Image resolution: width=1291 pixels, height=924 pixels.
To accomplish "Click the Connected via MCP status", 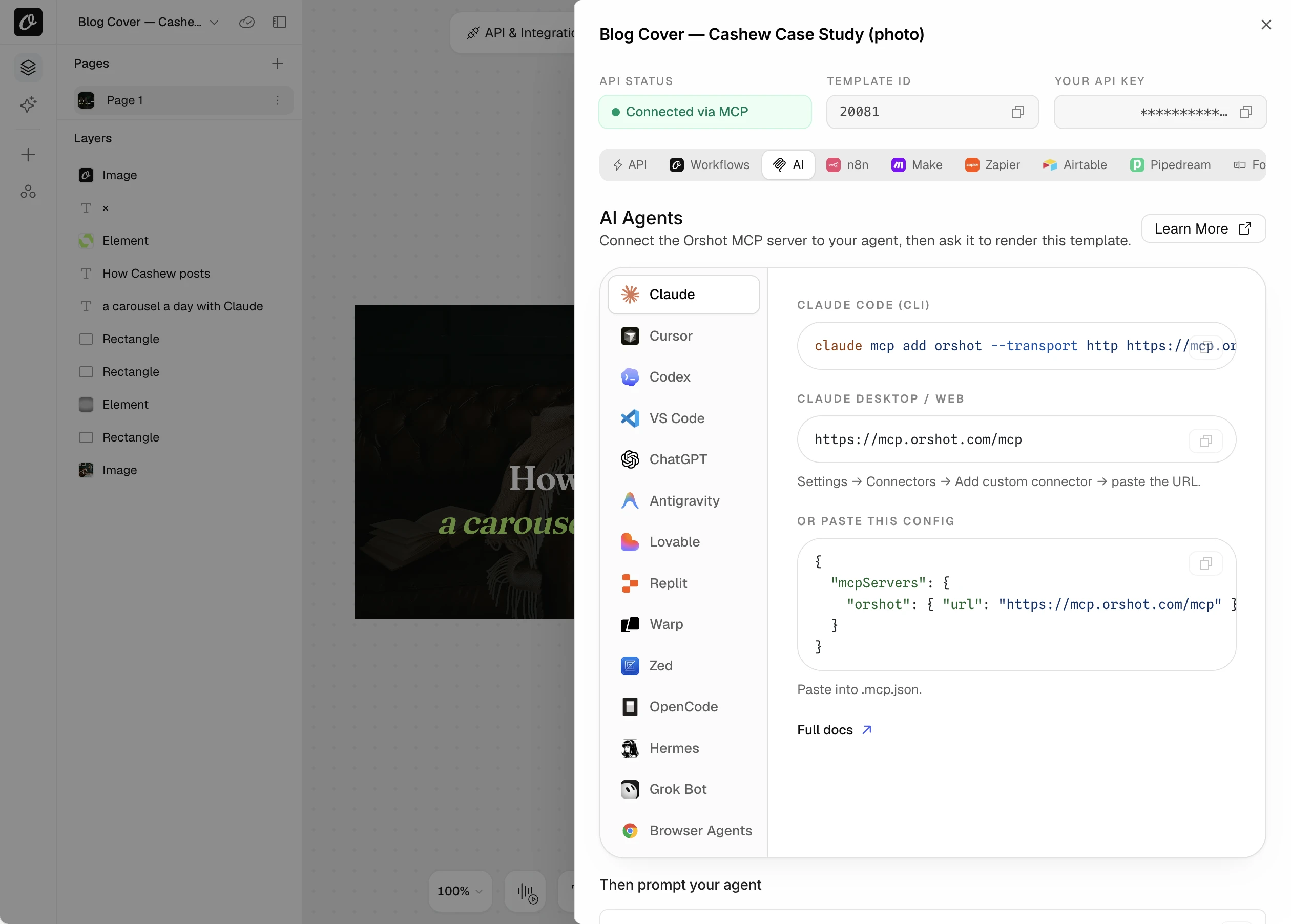I will (x=704, y=112).
